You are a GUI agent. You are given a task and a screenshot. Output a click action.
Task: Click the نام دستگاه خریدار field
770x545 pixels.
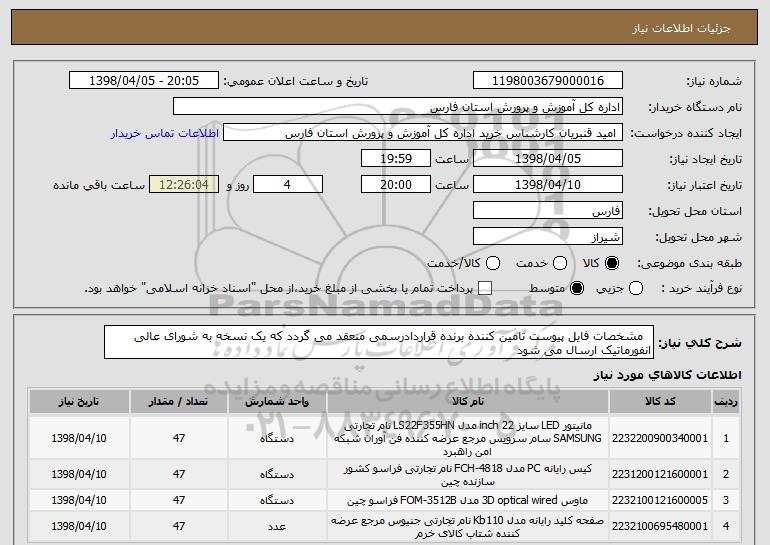398,107
